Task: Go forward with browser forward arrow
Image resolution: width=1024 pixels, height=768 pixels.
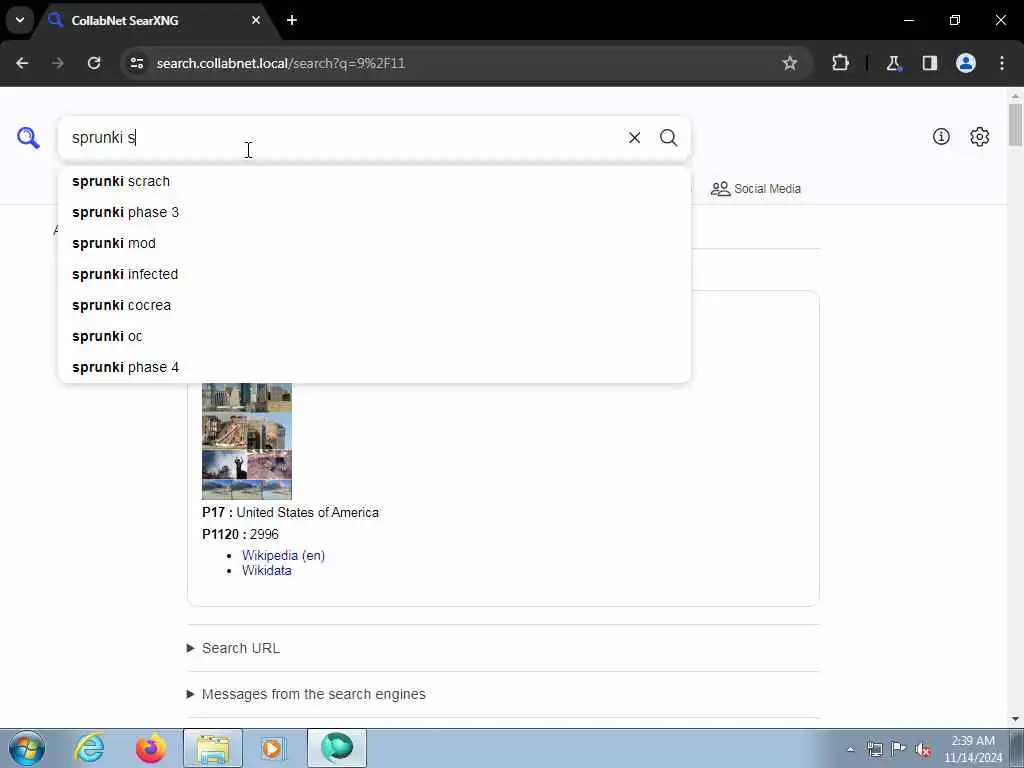Action: click(x=58, y=63)
